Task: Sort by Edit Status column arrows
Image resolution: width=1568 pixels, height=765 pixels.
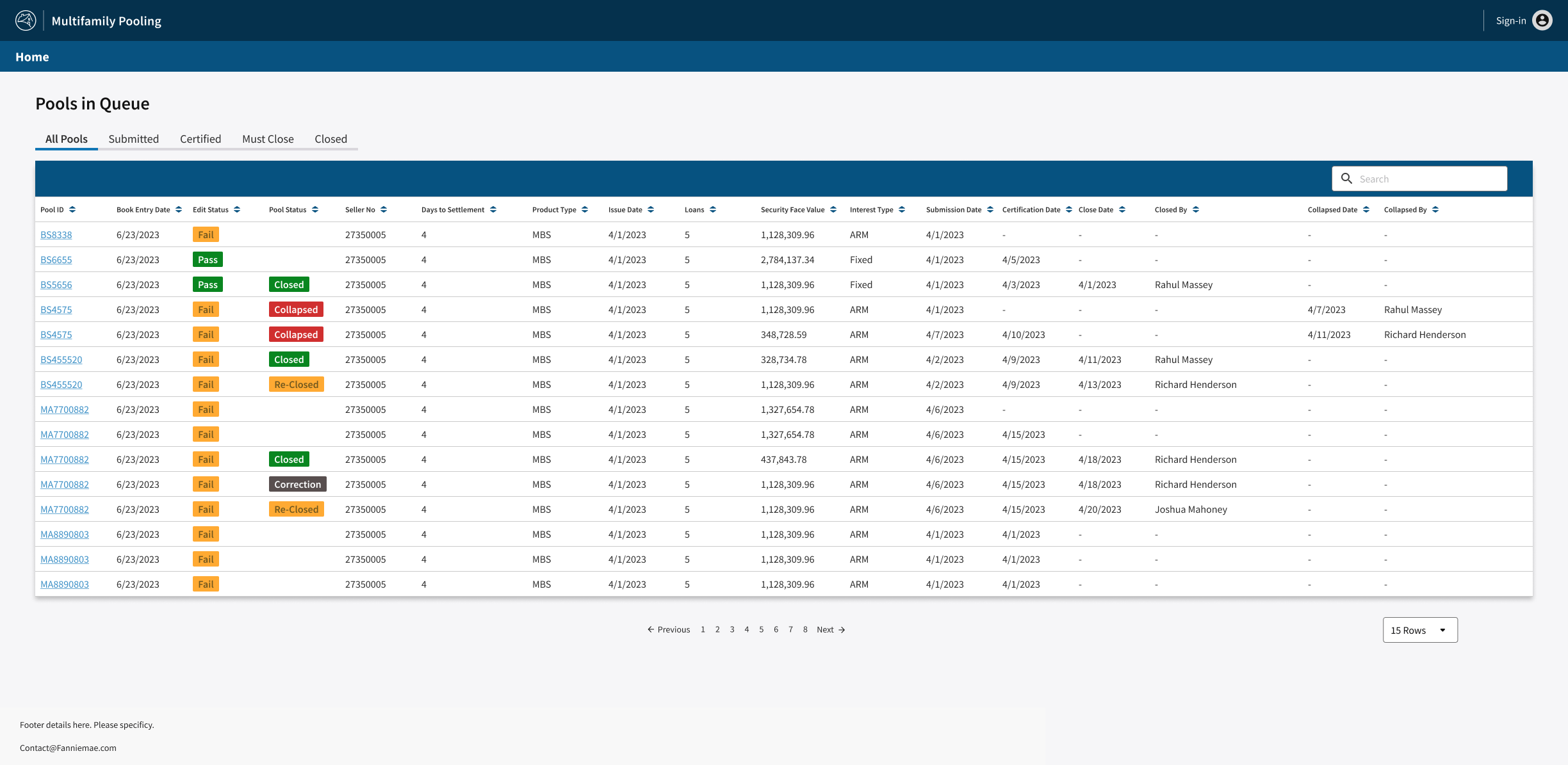Action: coord(237,210)
